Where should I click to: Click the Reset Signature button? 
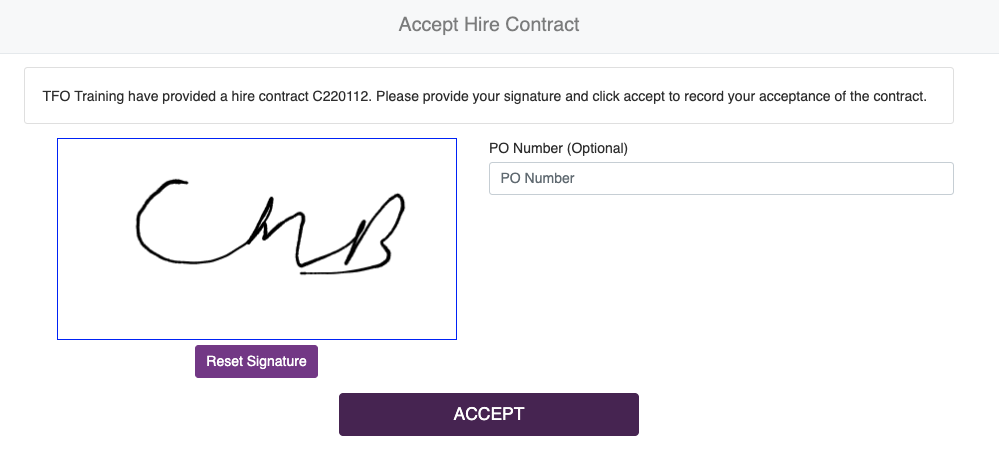pos(256,361)
